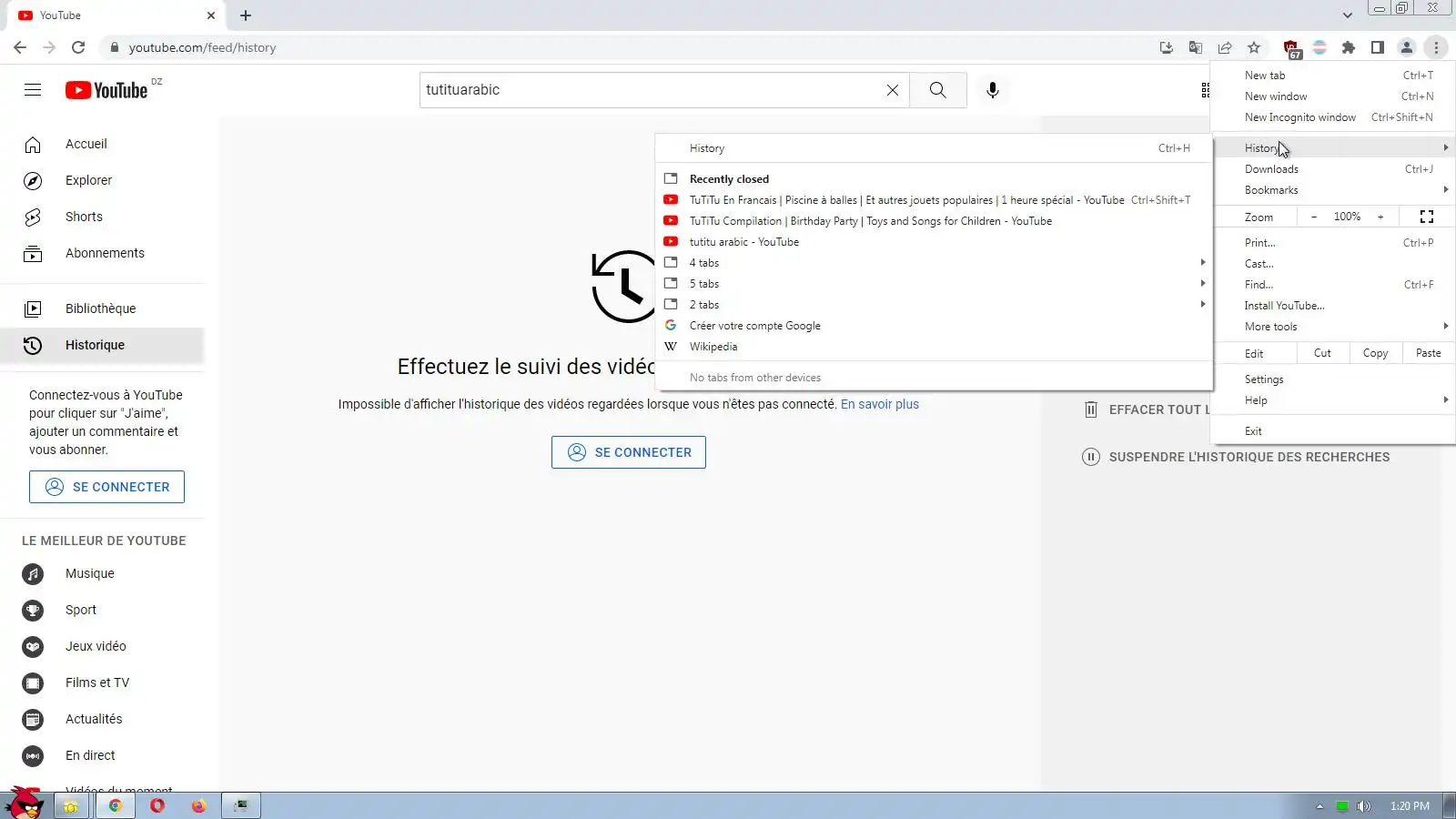Open Accueil in the YouTube sidebar
1456x819 pixels.
click(x=102, y=144)
